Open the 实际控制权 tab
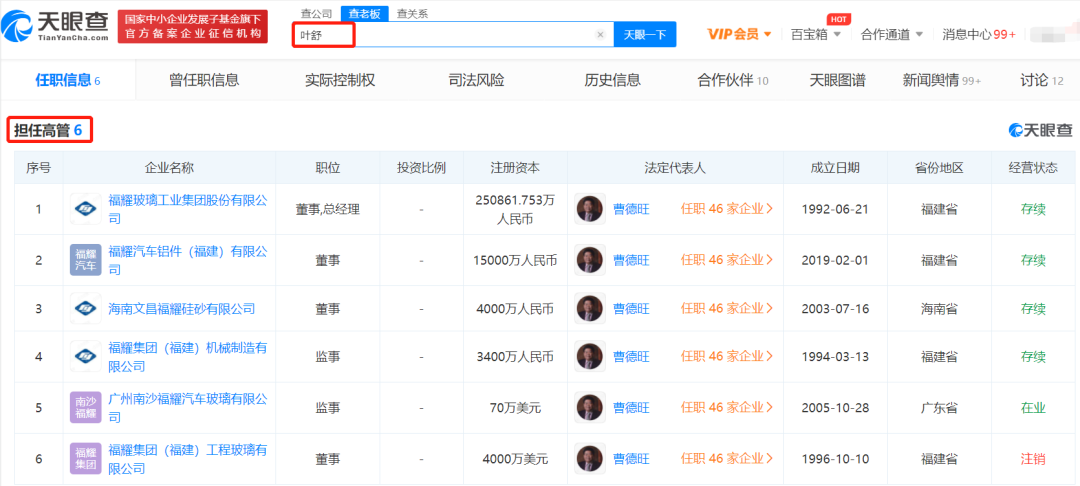 click(340, 81)
